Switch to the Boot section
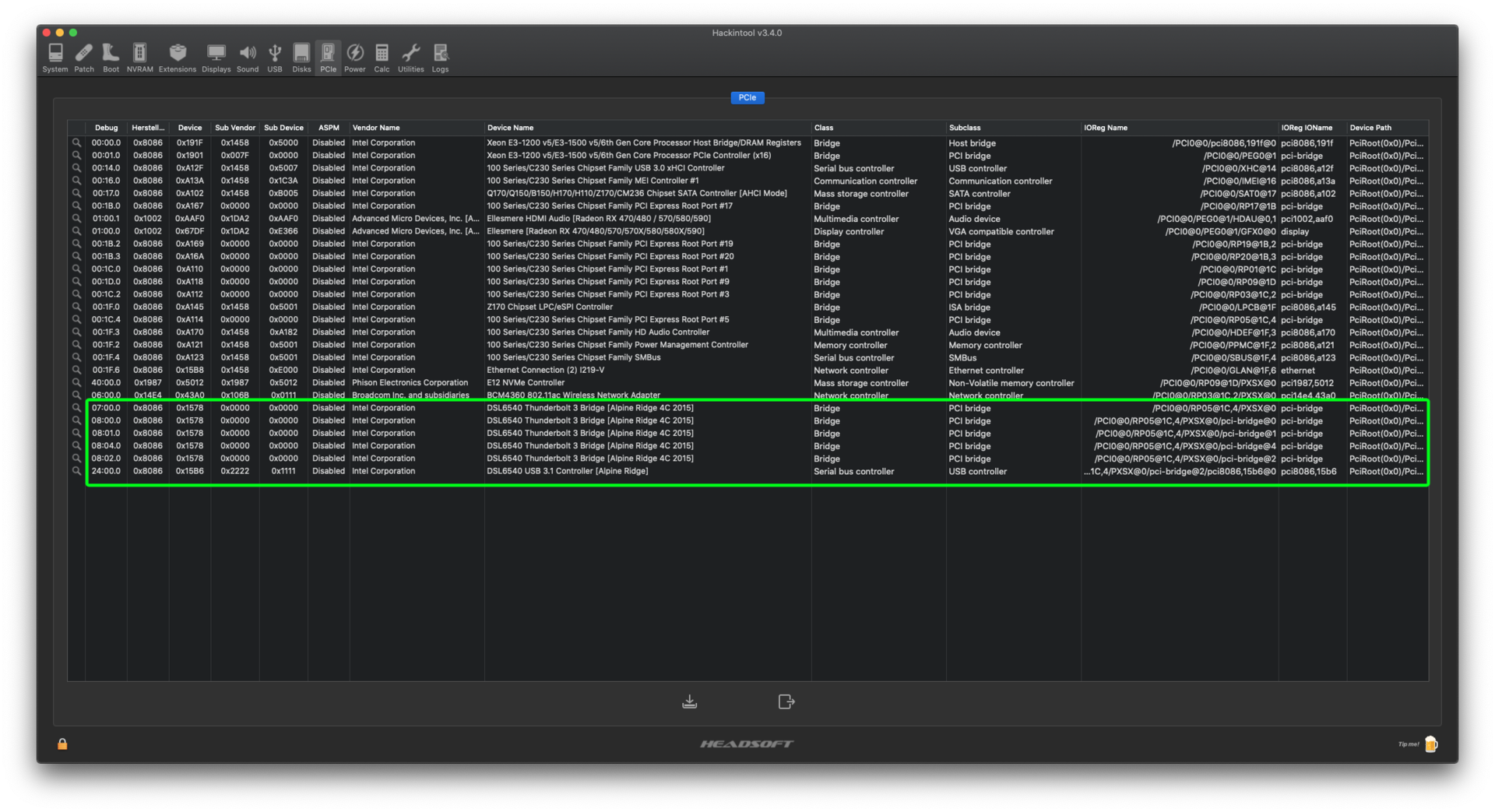The height and width of the screenshot is (812, 1495). pyautogui.click(x=111, y=58)
